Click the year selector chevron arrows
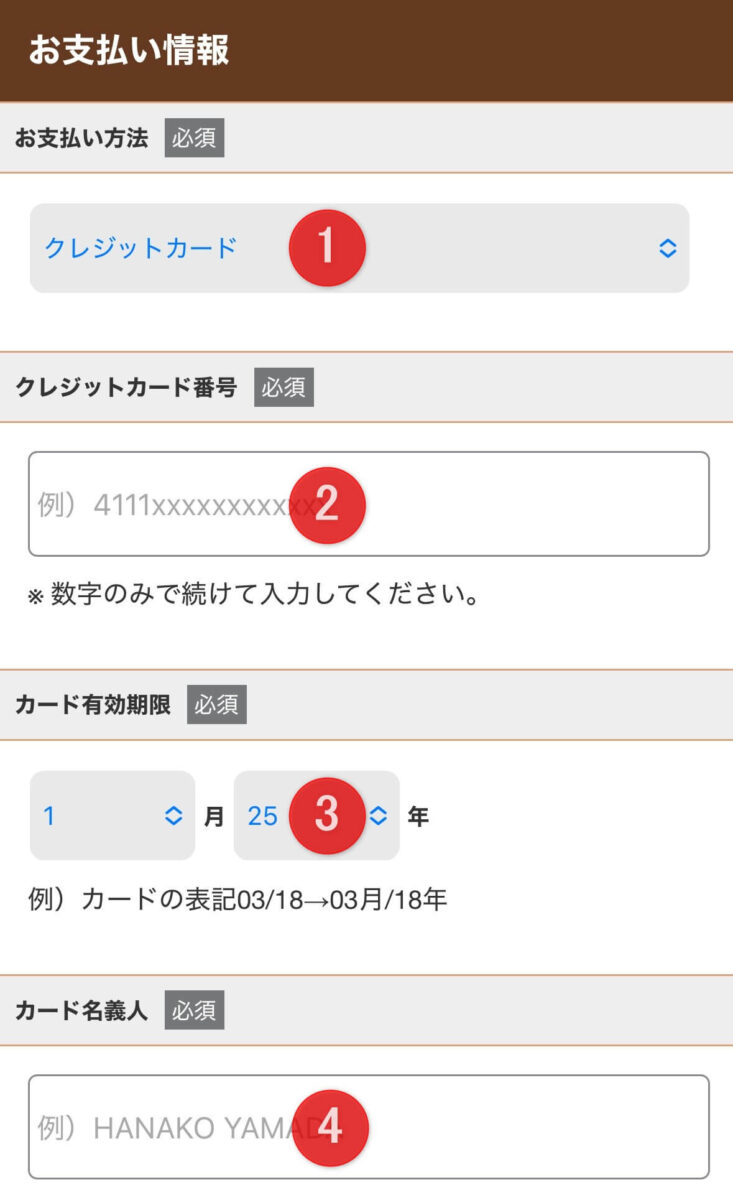 pyautogui.click(x=378, y=816)
